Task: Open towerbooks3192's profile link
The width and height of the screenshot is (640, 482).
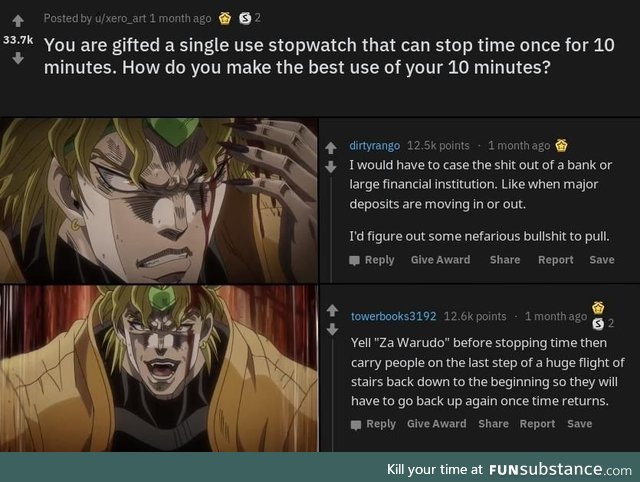Action: coord(393,316)
